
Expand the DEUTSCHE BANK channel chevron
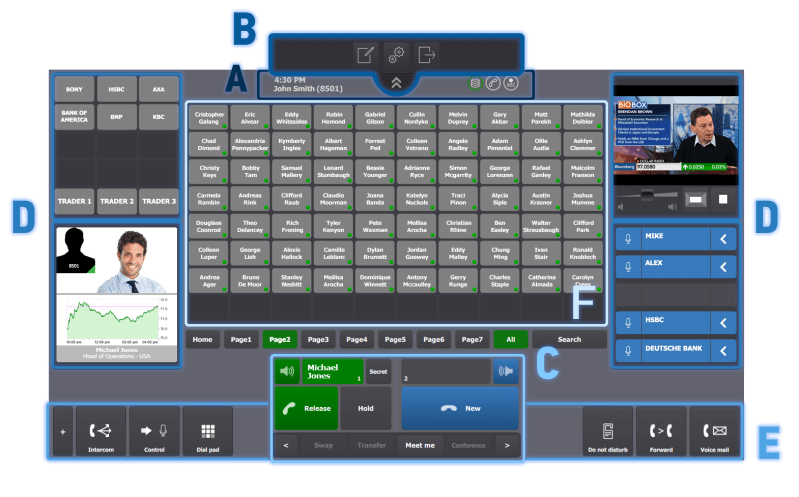click(723, 350)
